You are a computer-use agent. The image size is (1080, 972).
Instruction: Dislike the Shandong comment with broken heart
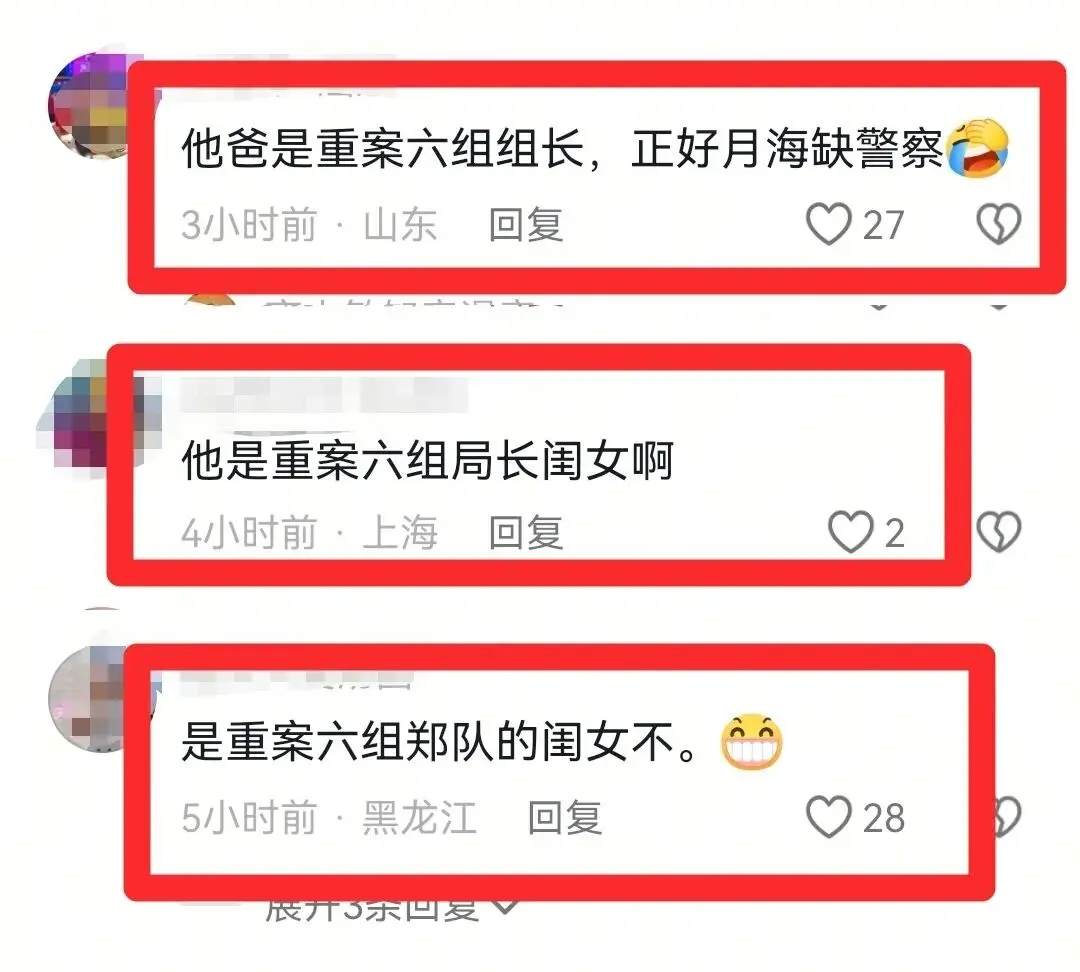(998, 224)
